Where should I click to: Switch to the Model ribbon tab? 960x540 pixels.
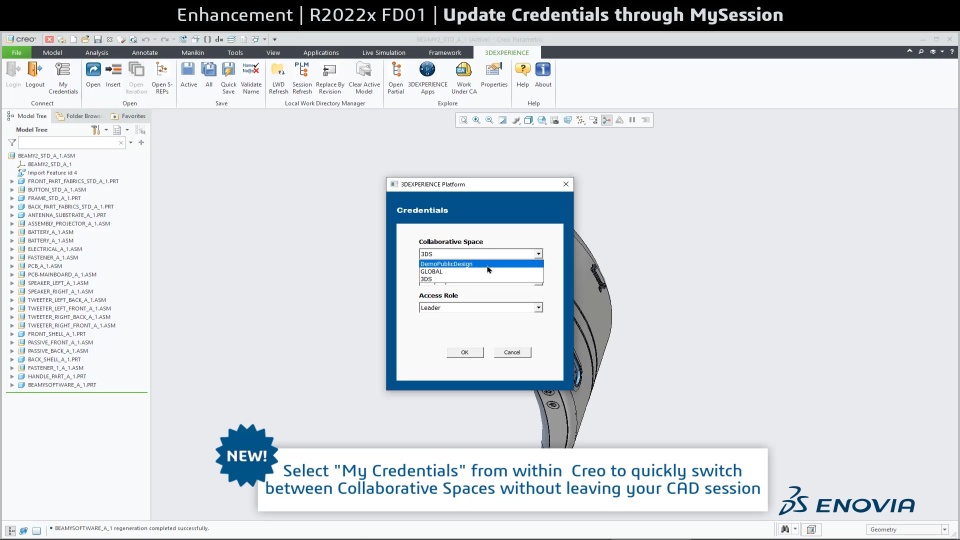(x=53, y=53)
